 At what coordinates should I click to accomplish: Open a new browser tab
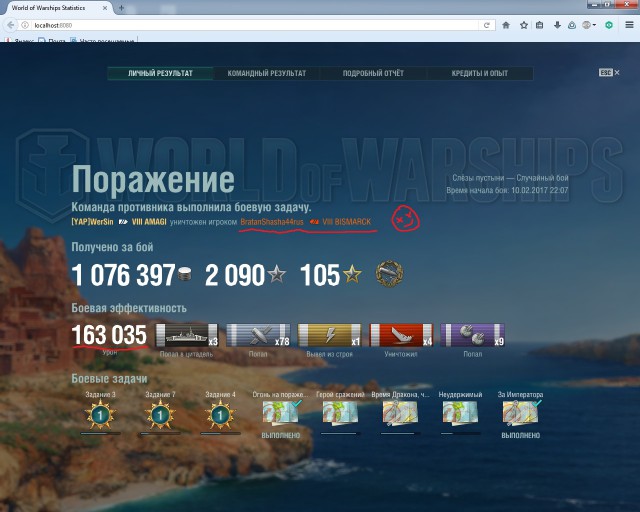click(x=121, y=8)
